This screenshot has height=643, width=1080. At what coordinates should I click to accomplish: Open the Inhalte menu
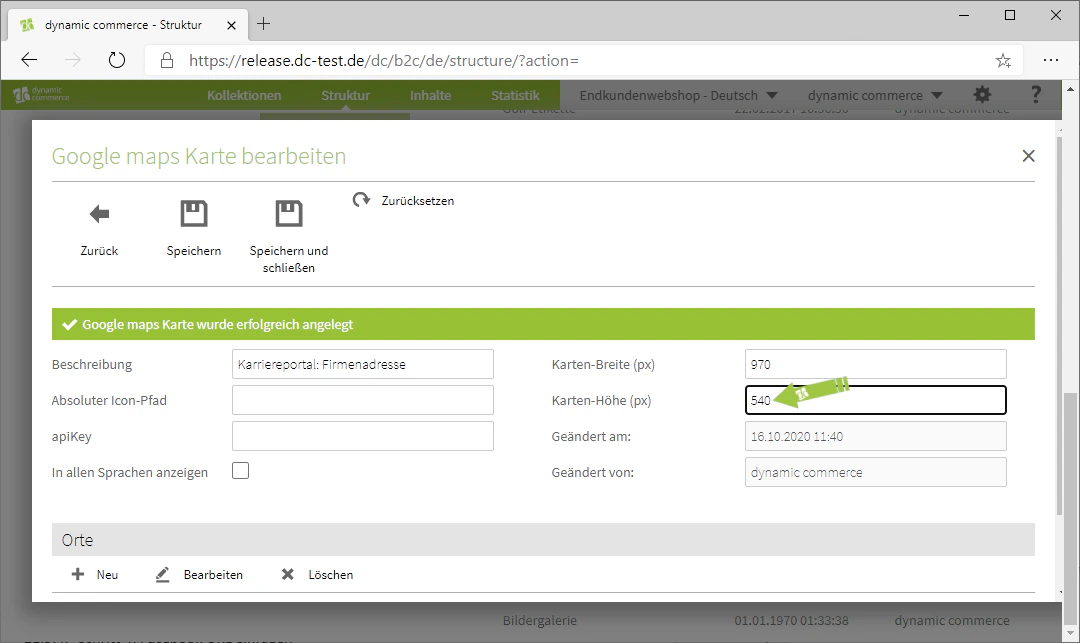pyautogui.click(x=430, y=96)
